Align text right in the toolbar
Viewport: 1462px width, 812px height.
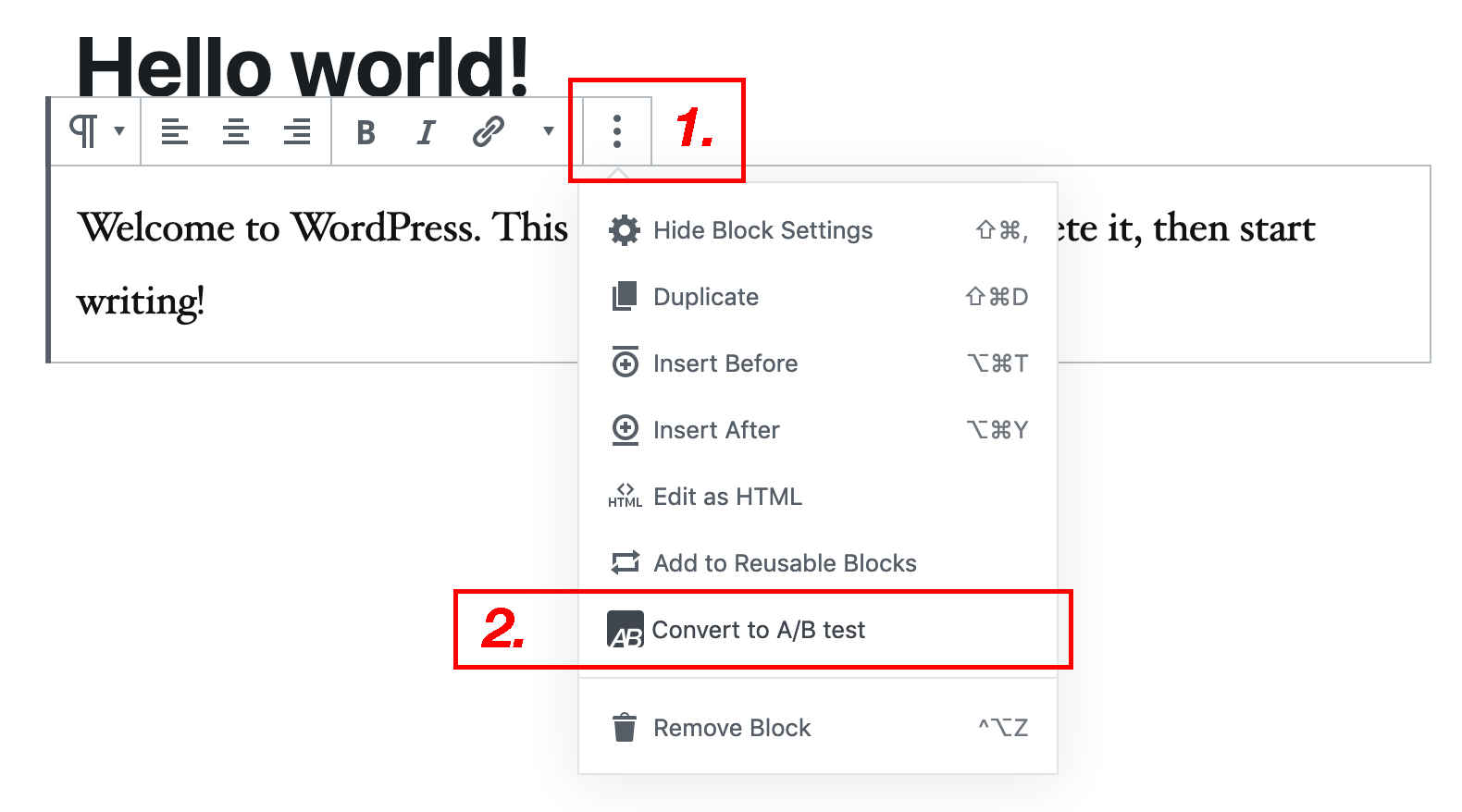(x=297, y=131)
